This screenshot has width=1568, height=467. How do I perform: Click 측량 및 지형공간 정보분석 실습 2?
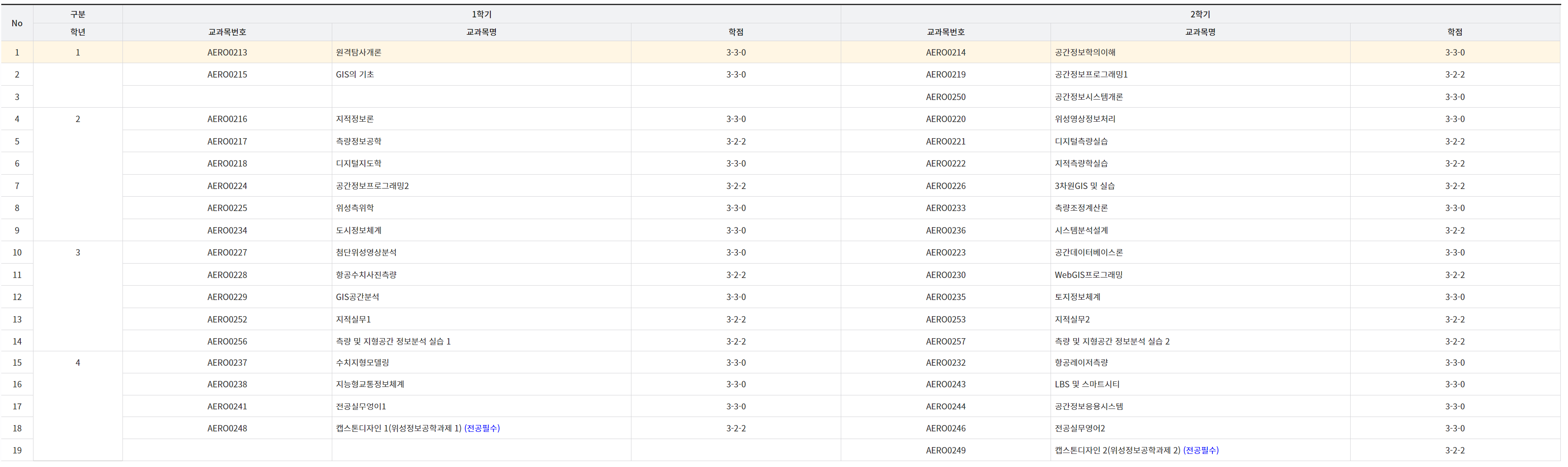(x=1112, y=341)
